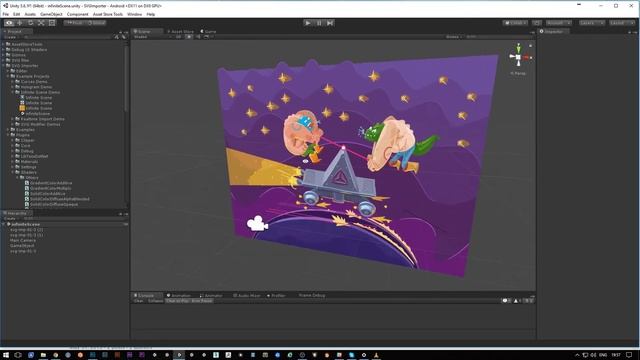Collapse the SVG Importer folder
This screenshot has height=360, width=640.
pos(4,65)
